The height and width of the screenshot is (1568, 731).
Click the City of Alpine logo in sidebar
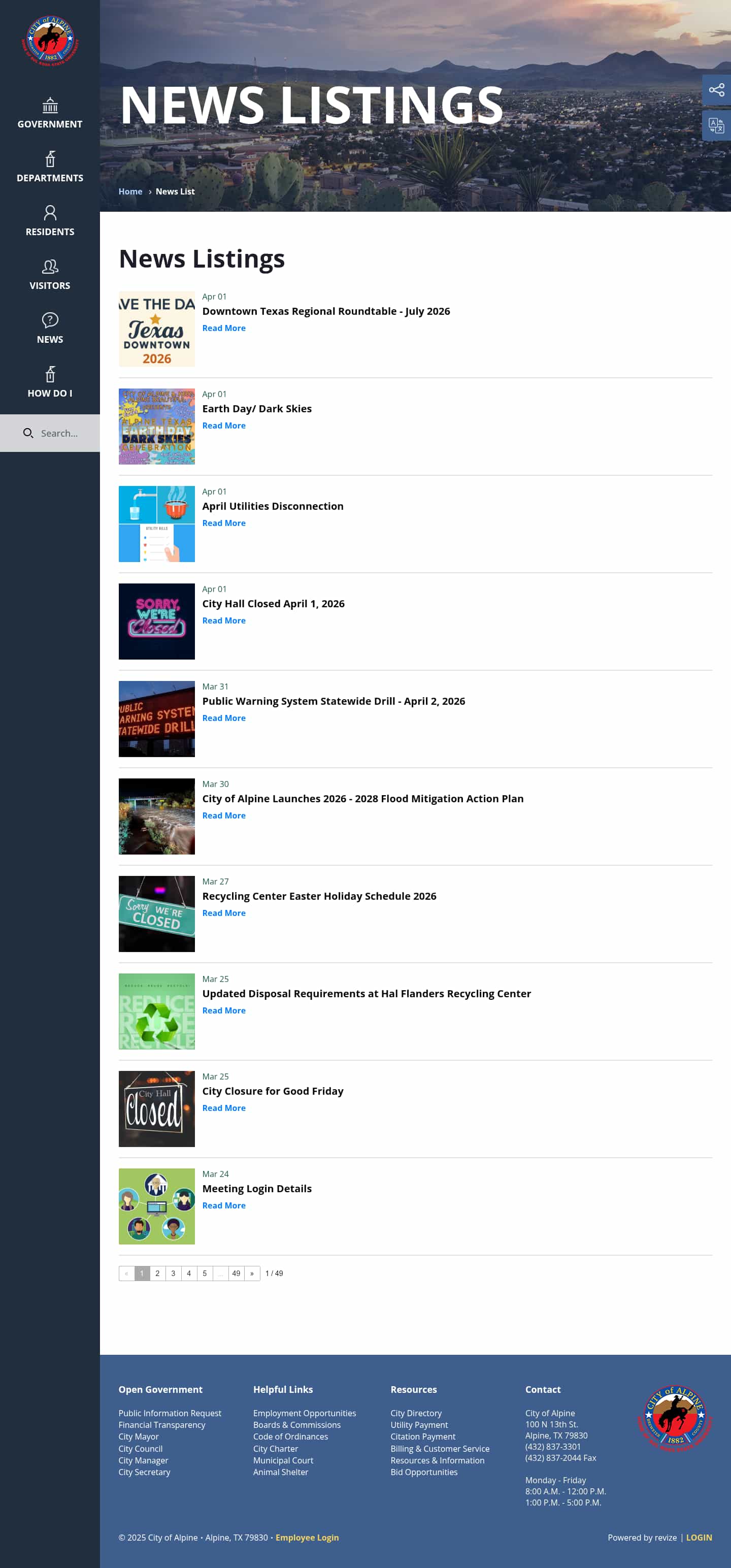pyautogui.click(x=50, y=40)
